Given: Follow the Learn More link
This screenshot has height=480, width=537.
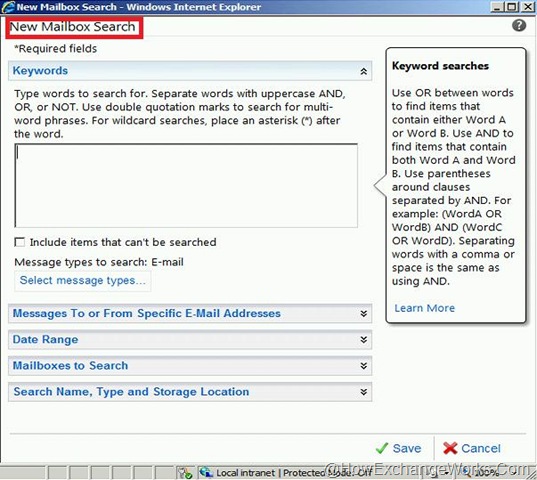Looking at the screenshot, I should [424, 308].
